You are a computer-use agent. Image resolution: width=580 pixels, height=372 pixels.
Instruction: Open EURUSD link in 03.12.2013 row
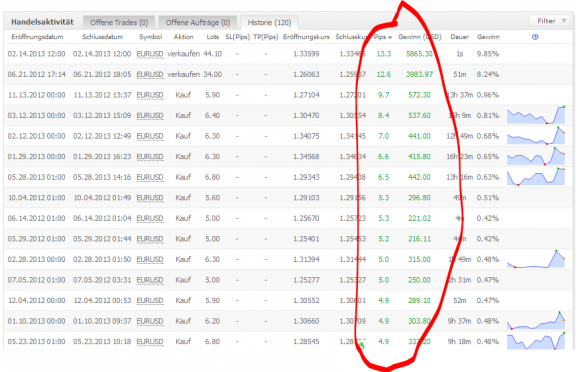coord(150,115)
